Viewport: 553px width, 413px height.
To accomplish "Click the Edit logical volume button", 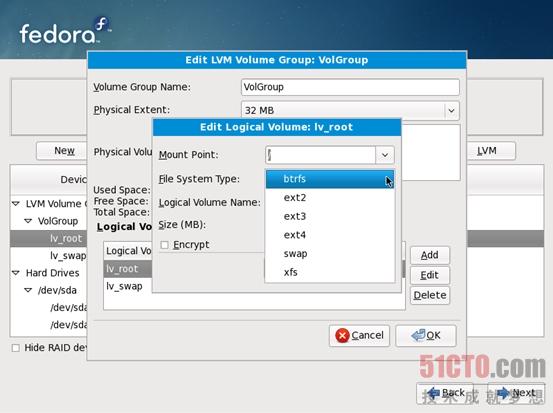I will point(430,275).
